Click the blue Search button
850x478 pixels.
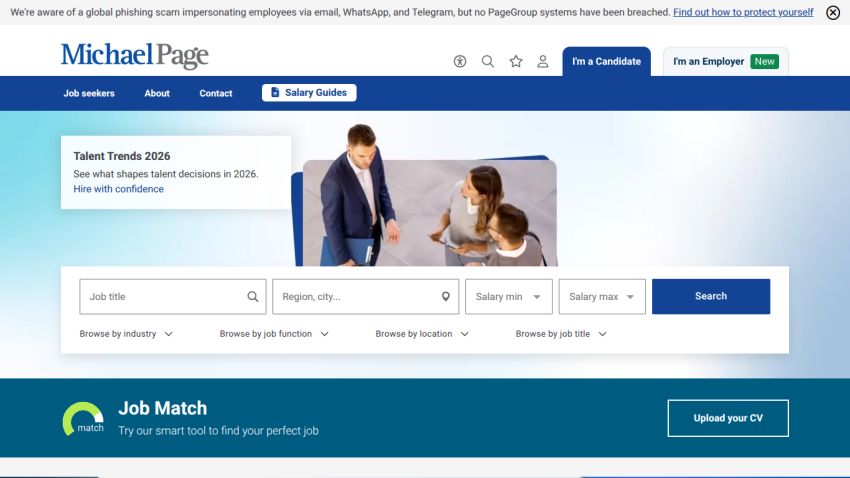[x=711, y=296]
